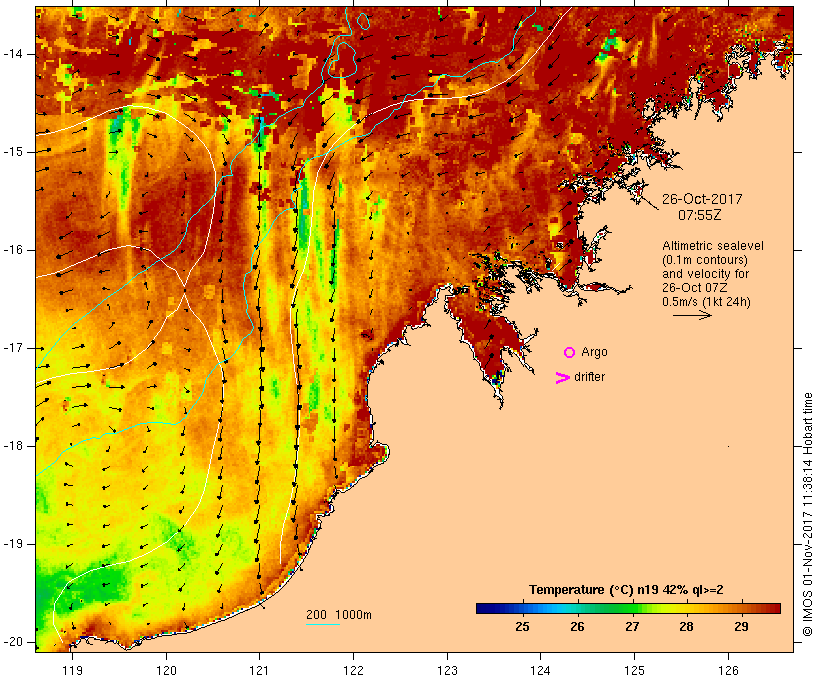This screenshot has height=680, width=820.
Task: Click the '-20' latitude axis label
Action: 12,642
